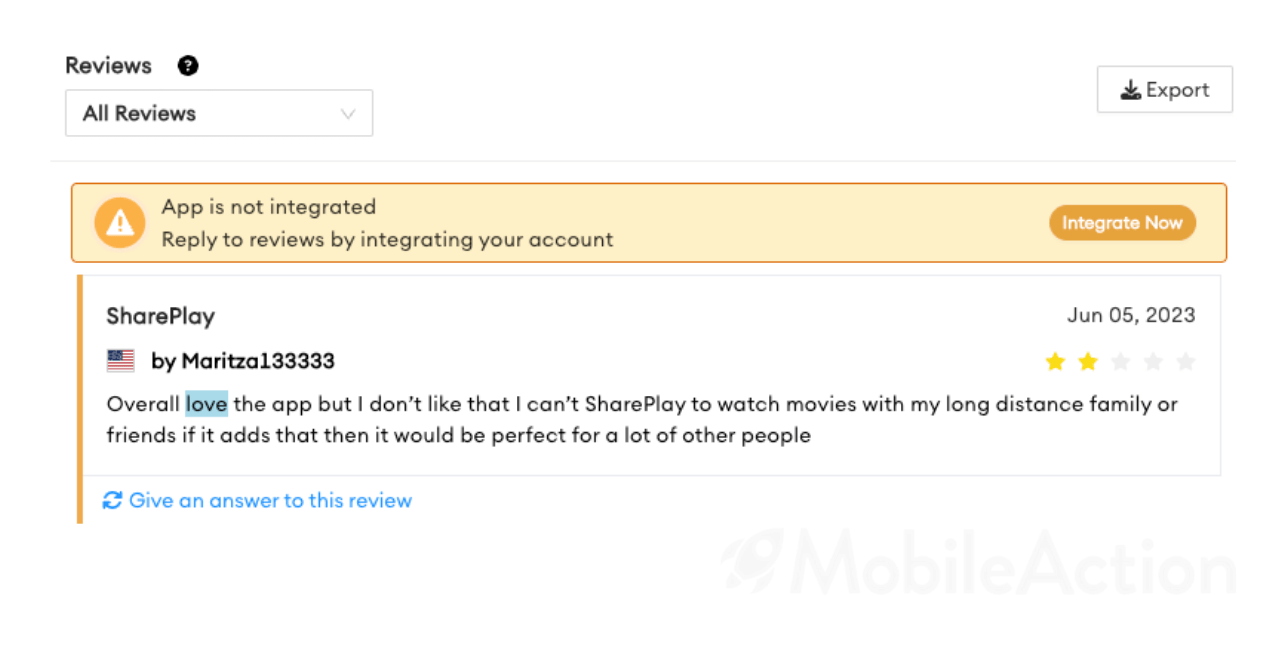Image resolution: width=1287 pixels, height=646 pixels.
Task: Click the third gray star
Action: (x=1121, y=362)
